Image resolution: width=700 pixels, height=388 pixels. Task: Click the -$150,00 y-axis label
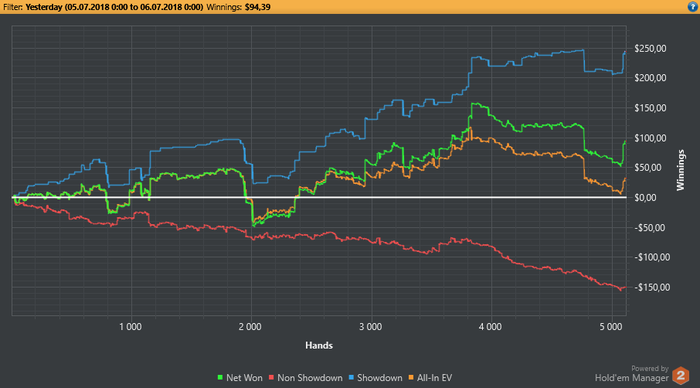(652, 287)
